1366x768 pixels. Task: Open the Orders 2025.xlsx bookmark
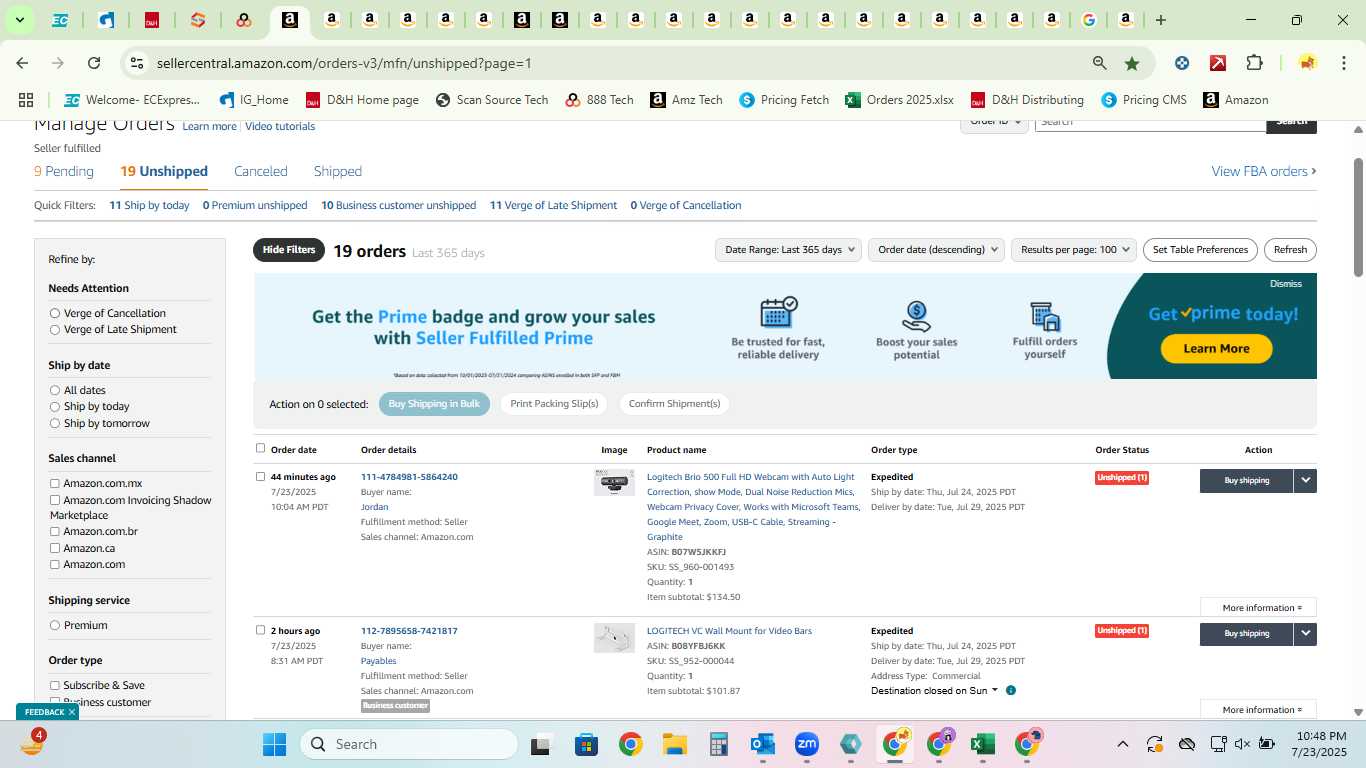899,100
